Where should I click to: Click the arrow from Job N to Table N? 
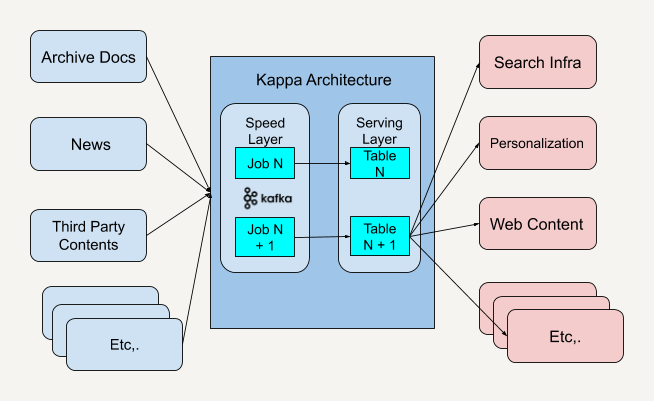[x=320, y=160]
